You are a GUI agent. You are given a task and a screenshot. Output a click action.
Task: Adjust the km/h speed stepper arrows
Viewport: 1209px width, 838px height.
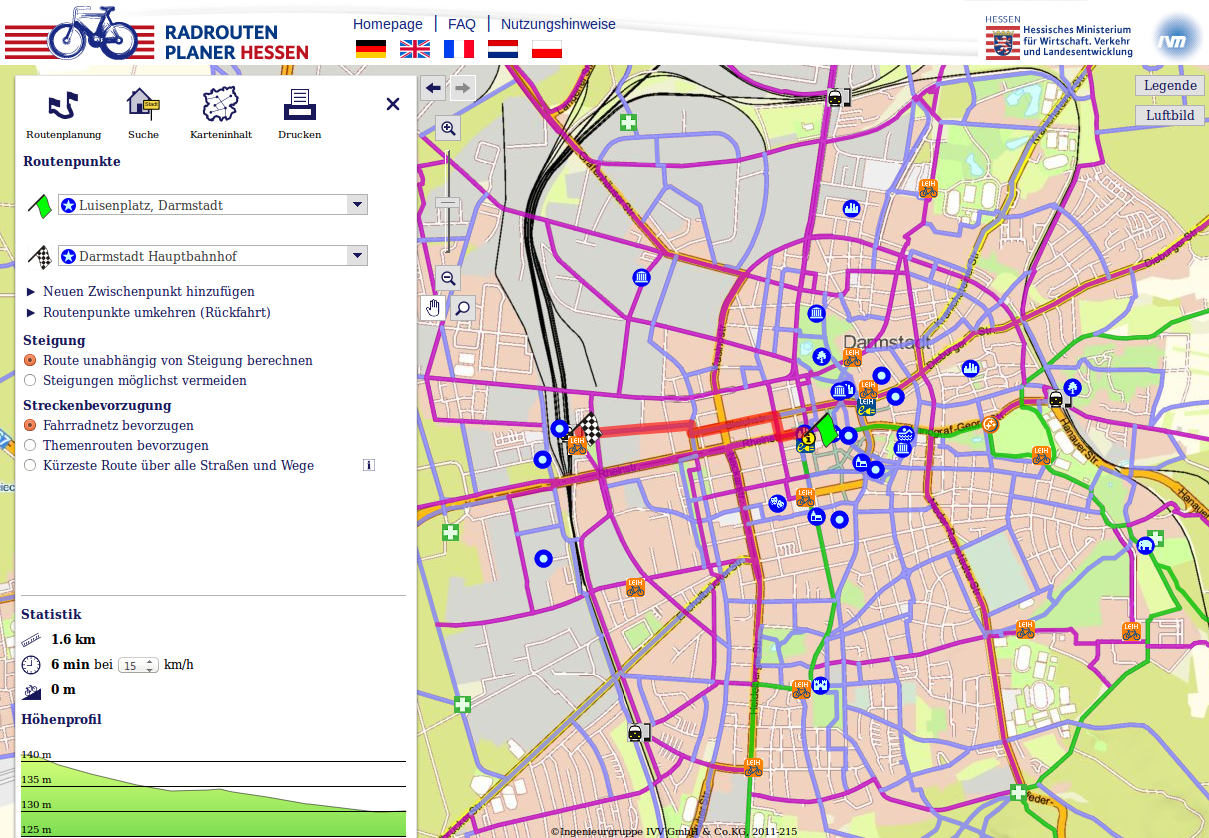click(x=151, y=665)
